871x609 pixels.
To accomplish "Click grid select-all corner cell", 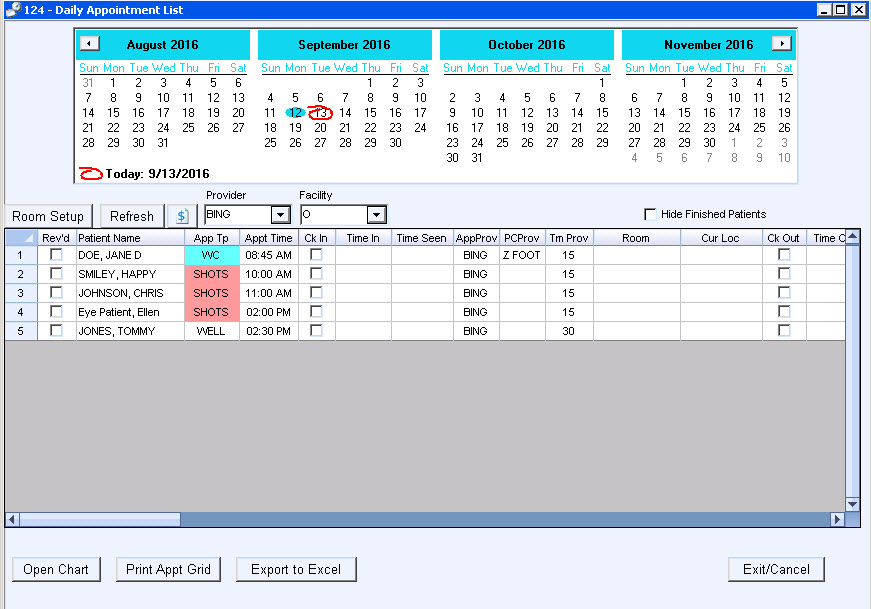I will coord(22,238).
